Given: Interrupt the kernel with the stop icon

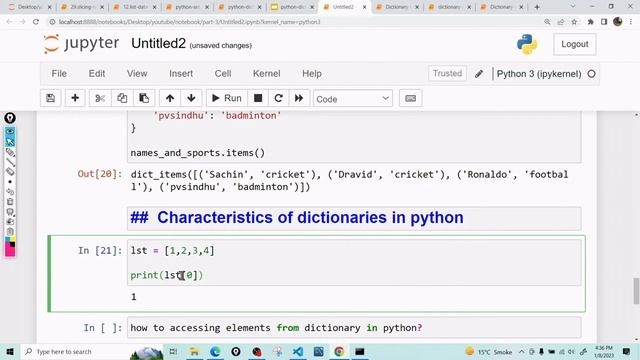Looking at the screenshot, I should 258,98.
